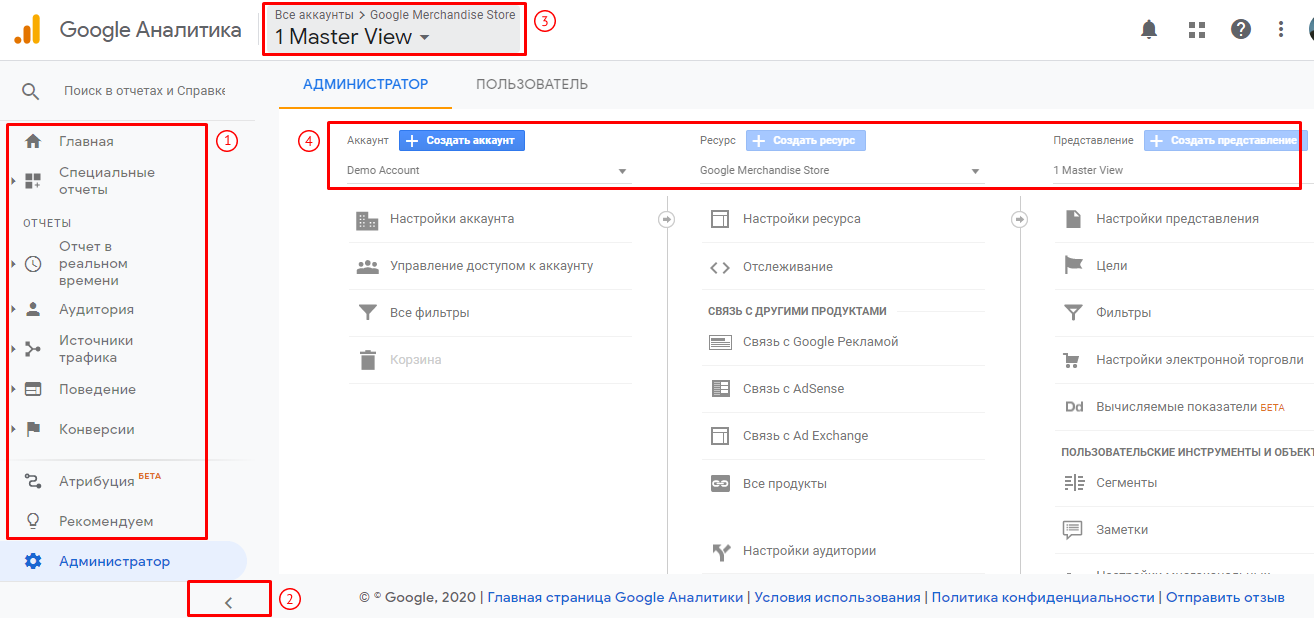Click the Связь с AdSense icon
The image size is (1314, 618).
click(x=720, y=389)
